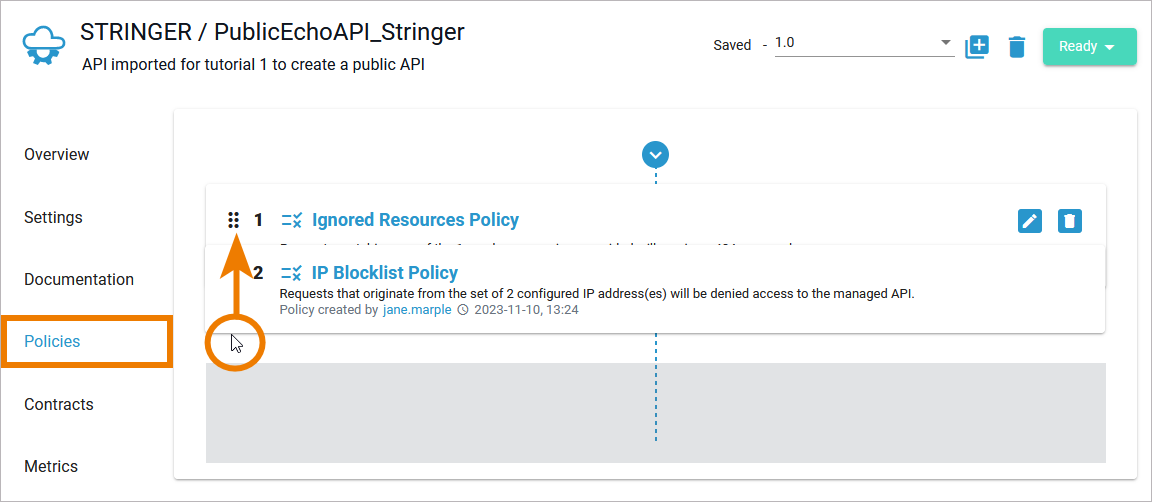
Task: Open the Contracts tab
Action: (59, 405)
